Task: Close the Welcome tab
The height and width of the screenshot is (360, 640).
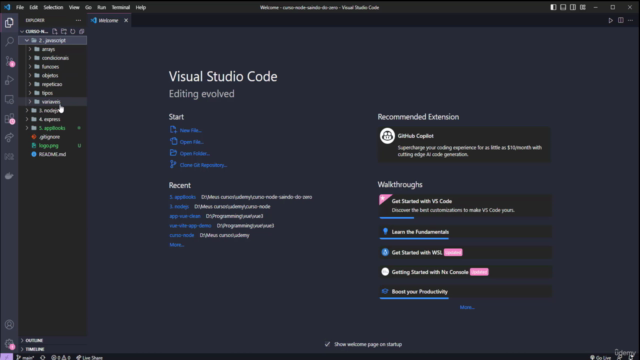Action: click(x=126, y=20)
